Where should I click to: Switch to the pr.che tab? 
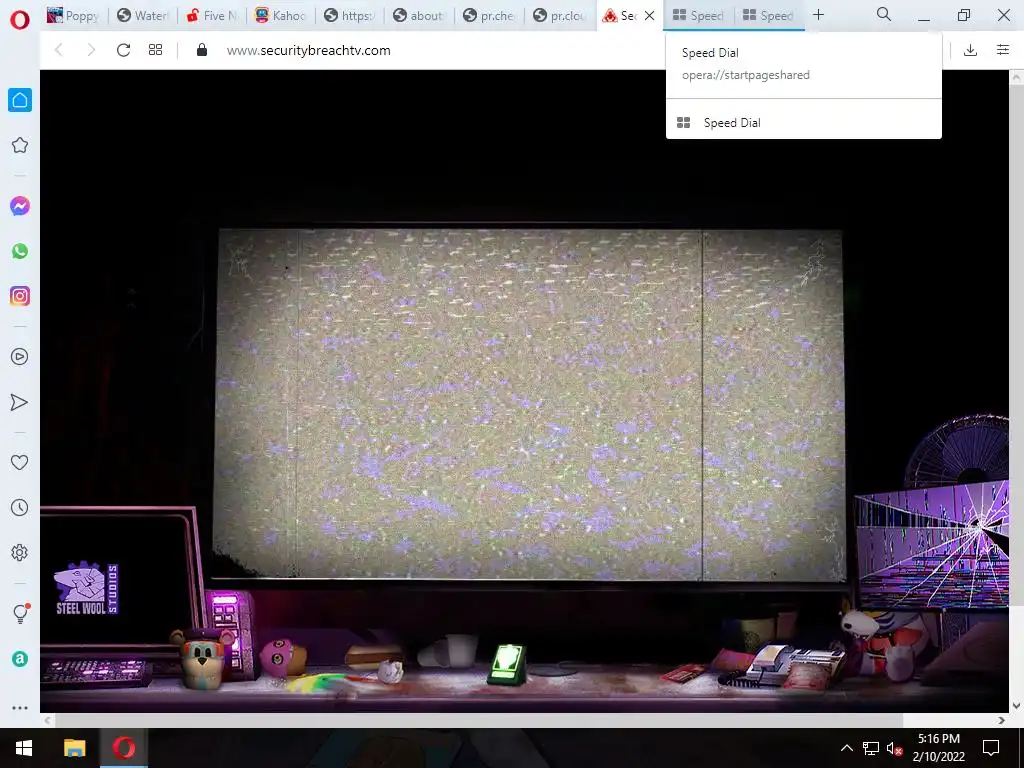tap(488, 16)
